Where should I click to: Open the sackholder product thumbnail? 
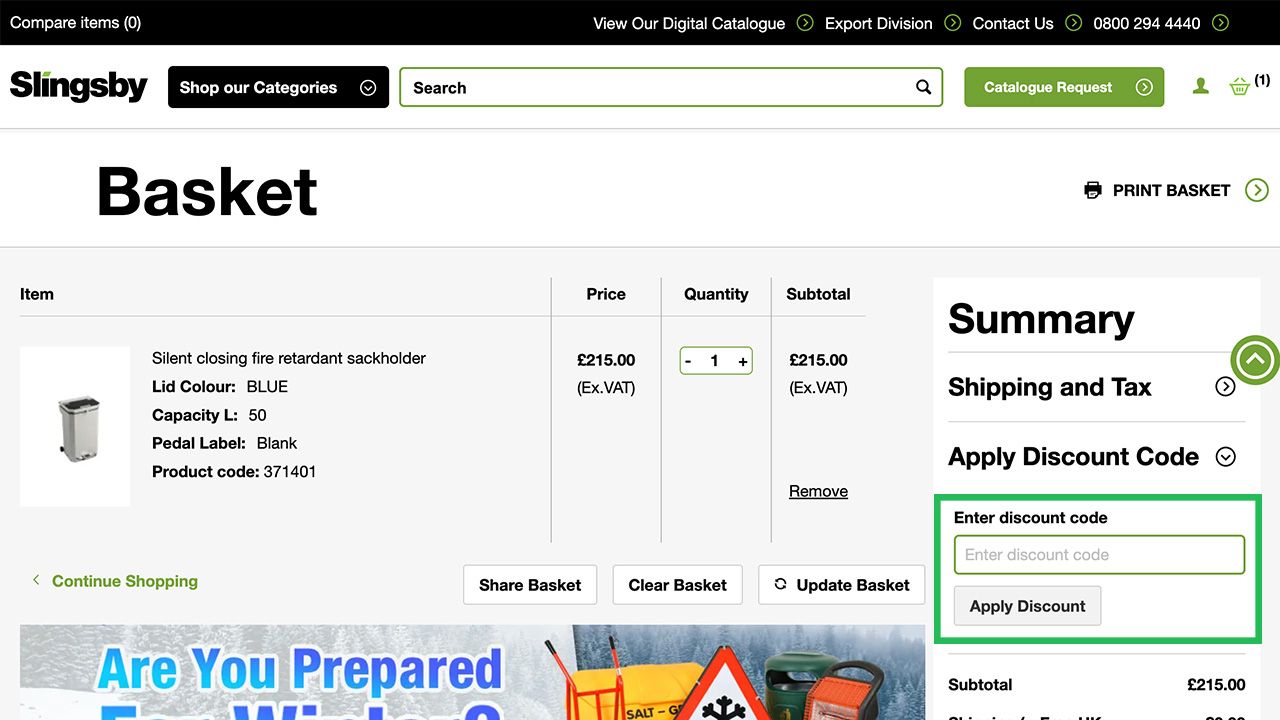pyautogui.click(x=75, y=427)
